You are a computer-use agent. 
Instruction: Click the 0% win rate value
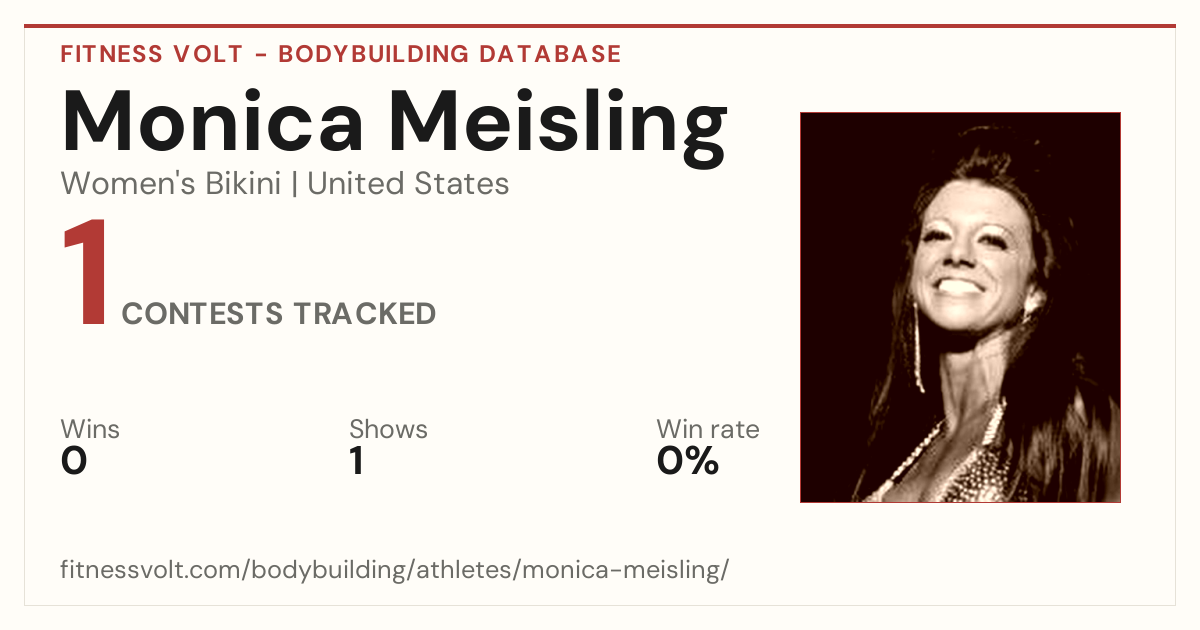coord(688,461)
